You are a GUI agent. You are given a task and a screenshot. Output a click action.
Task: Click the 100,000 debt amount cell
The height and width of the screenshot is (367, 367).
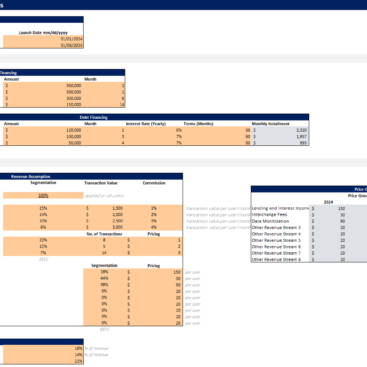click(x=43, y=136)
